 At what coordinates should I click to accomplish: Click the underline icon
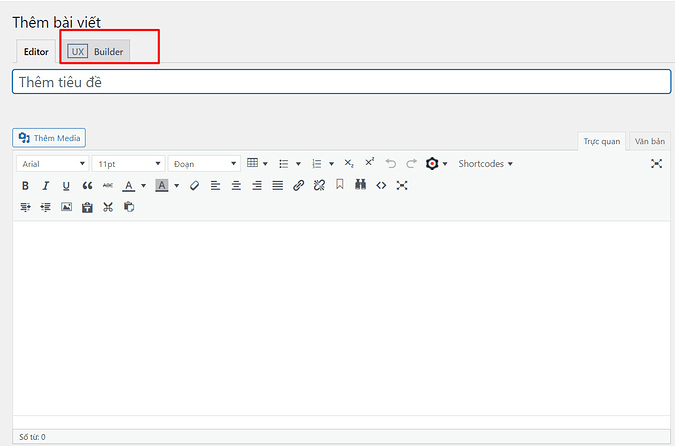pyautogui.click(x=66, y=186)
